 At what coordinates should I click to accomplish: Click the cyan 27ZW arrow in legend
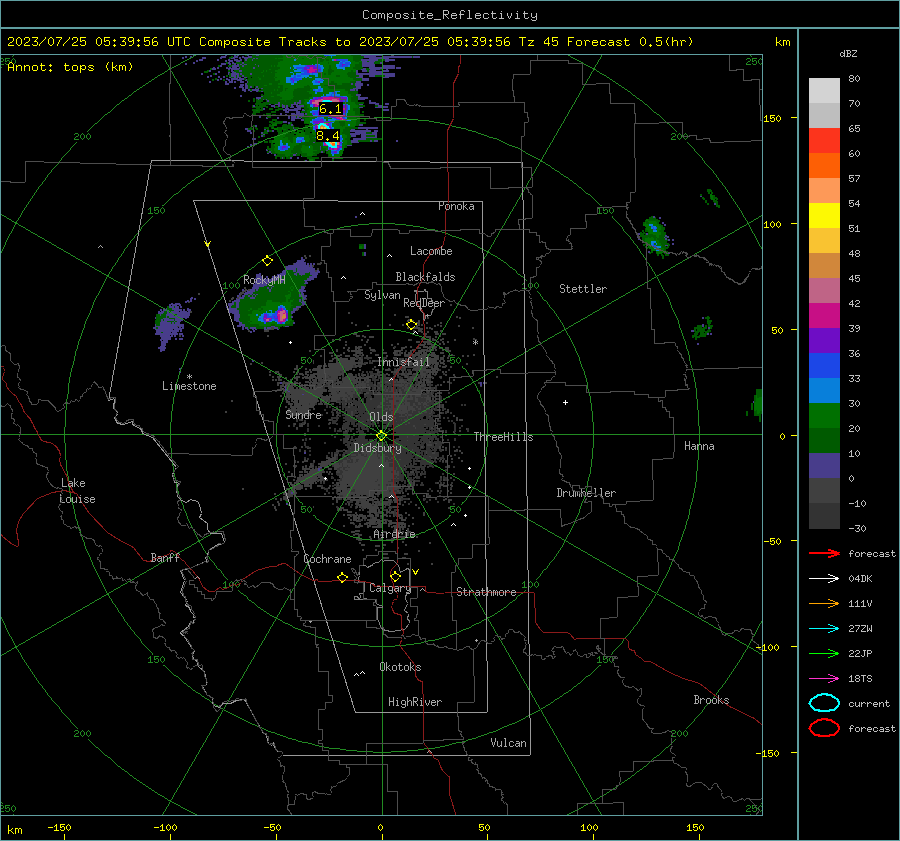pos(824,629)
